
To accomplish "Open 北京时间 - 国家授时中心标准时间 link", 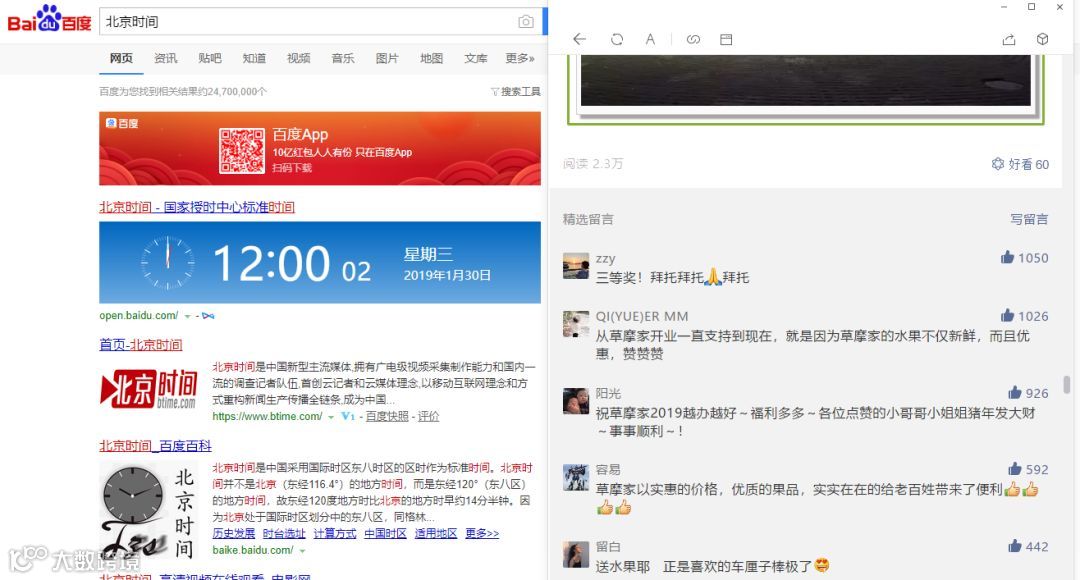I will point(197,207).
